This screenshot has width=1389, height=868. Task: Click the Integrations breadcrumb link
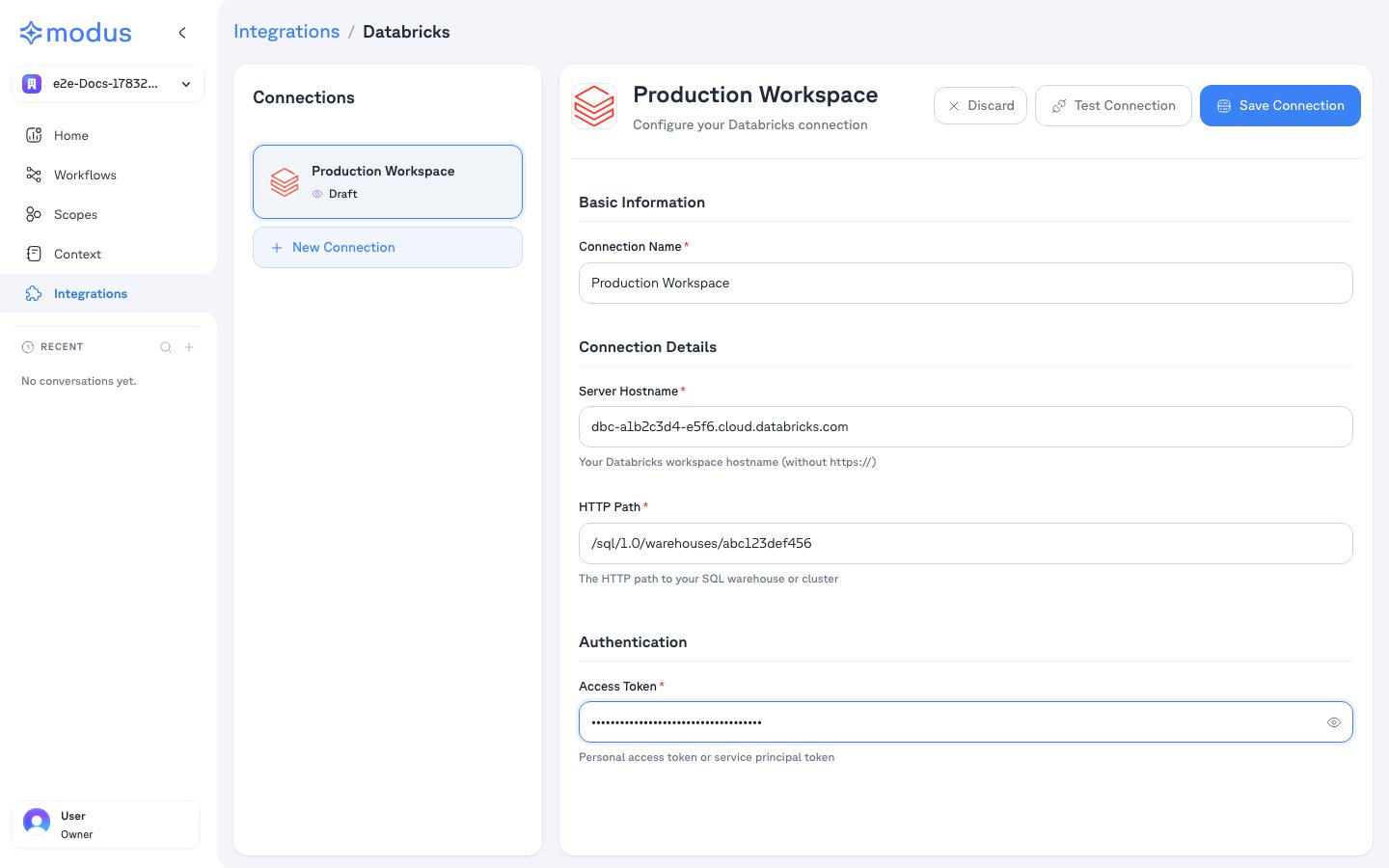coord(286,32)
